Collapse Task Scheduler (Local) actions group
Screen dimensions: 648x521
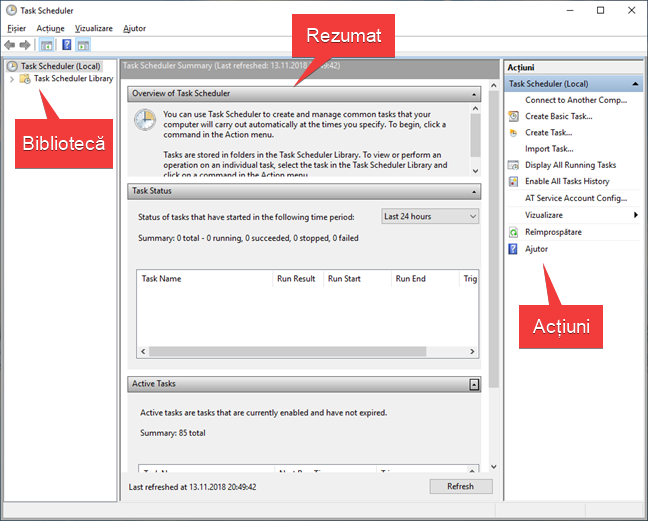635,84
